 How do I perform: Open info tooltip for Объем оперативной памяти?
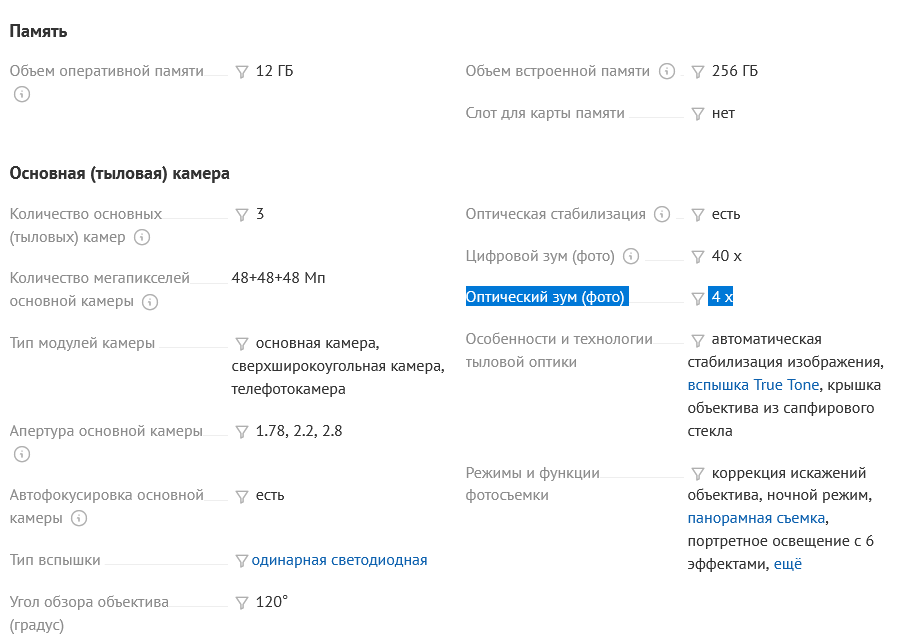[x=22, y=95]
